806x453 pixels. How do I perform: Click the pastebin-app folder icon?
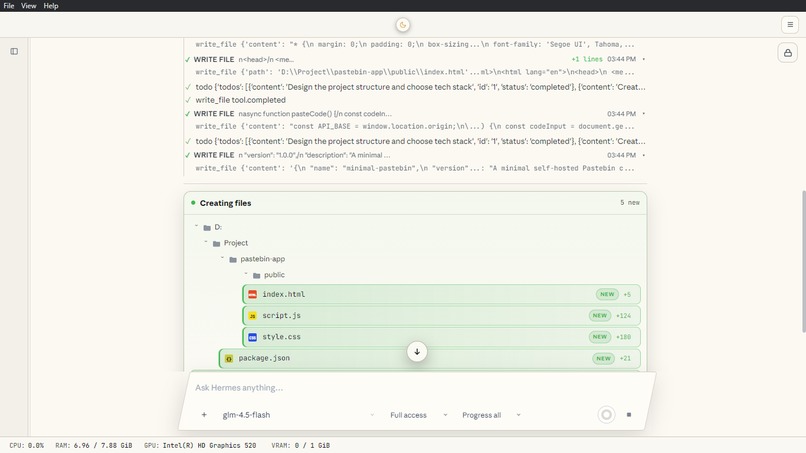[233, 259]
